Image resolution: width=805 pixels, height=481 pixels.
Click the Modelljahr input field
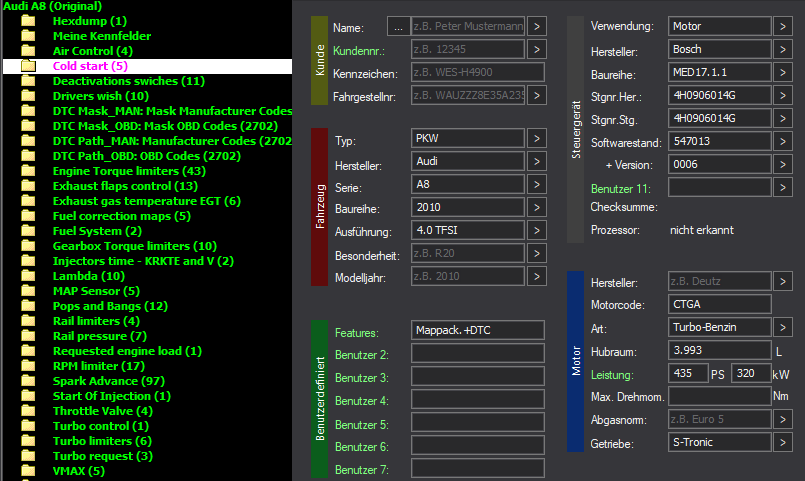pos(468,276)
